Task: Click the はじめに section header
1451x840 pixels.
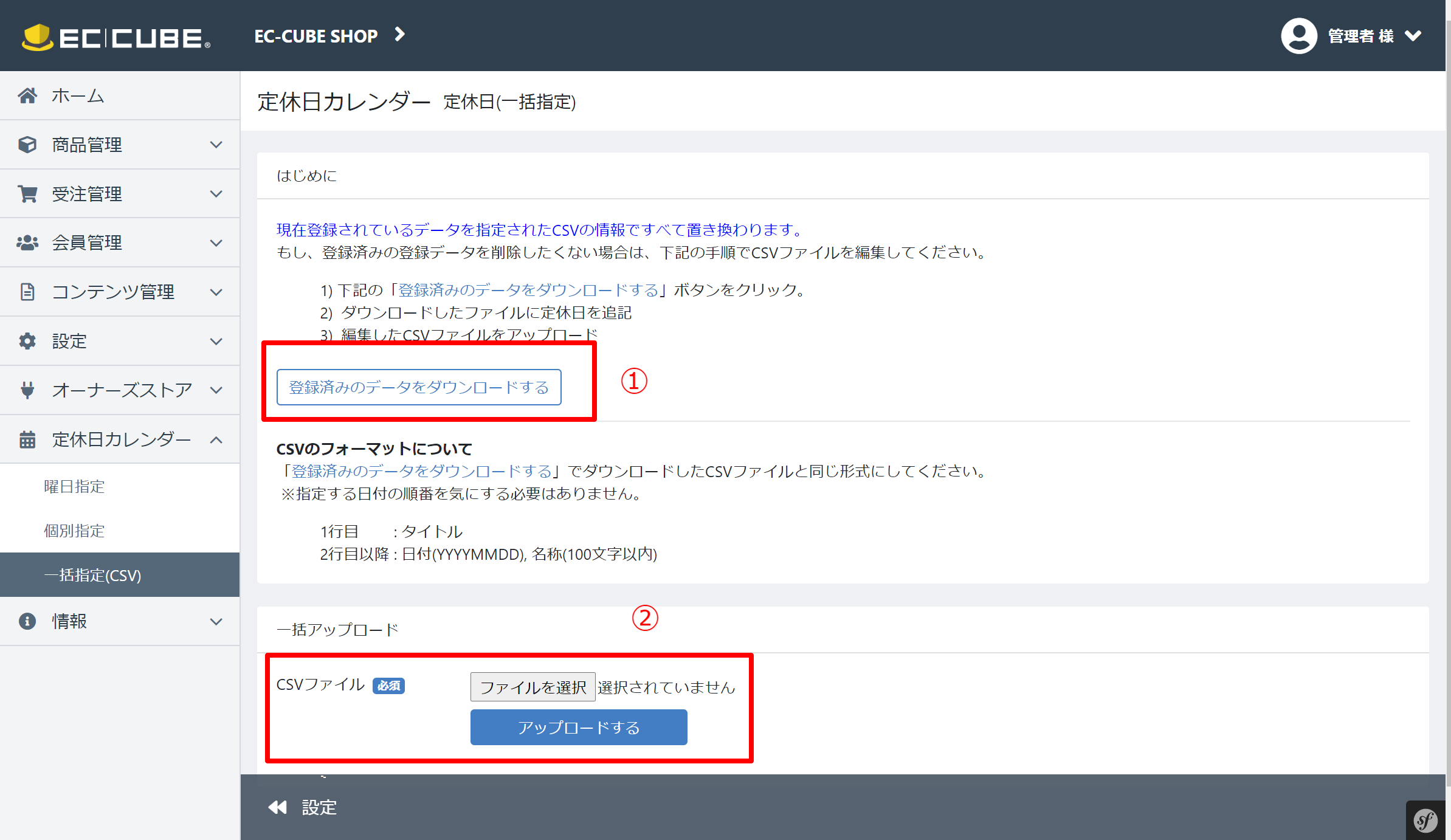Action: [306, 176]
